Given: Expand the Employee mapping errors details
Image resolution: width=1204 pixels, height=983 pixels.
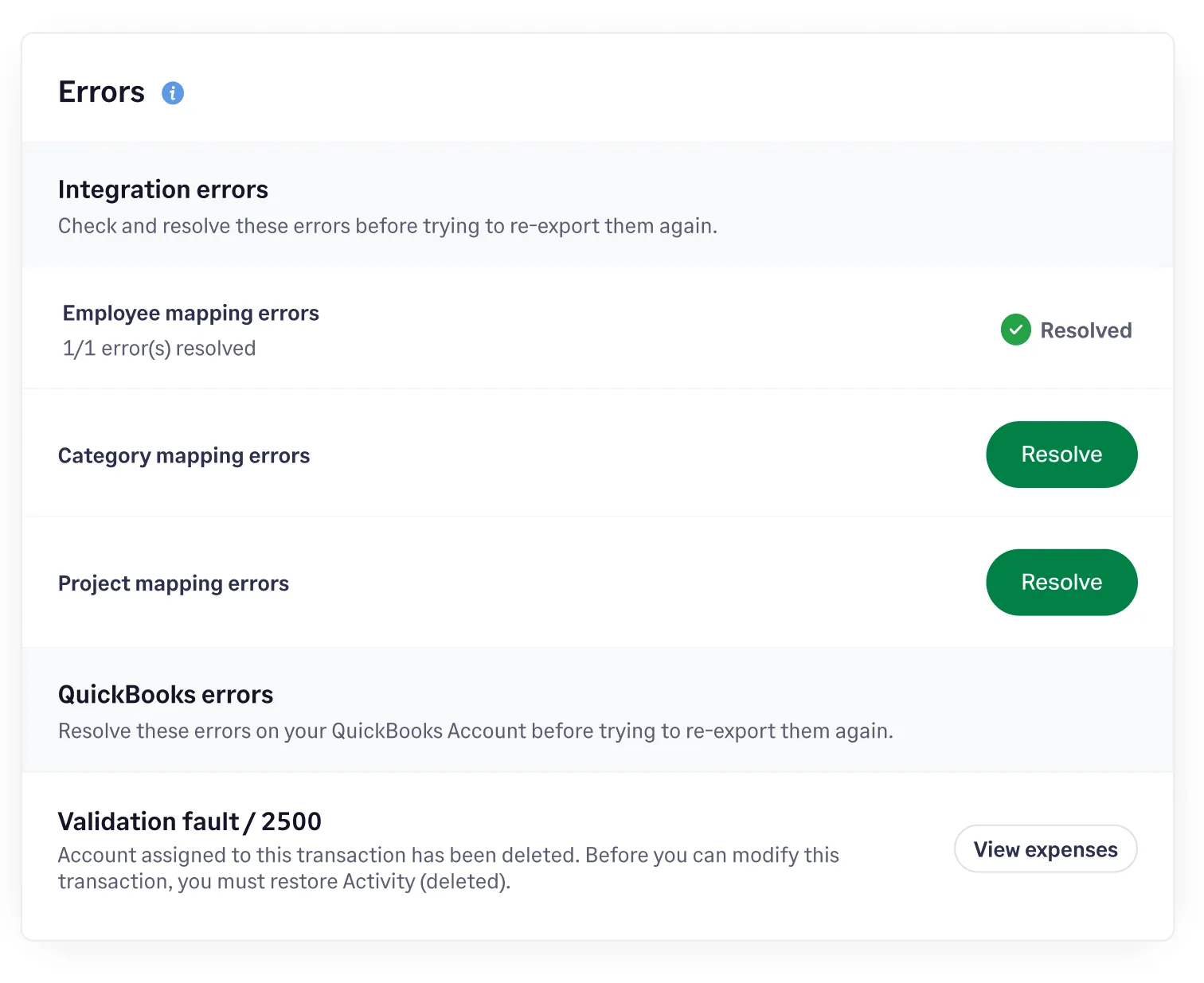Looking at the screenshot, I should pos(190,313).
